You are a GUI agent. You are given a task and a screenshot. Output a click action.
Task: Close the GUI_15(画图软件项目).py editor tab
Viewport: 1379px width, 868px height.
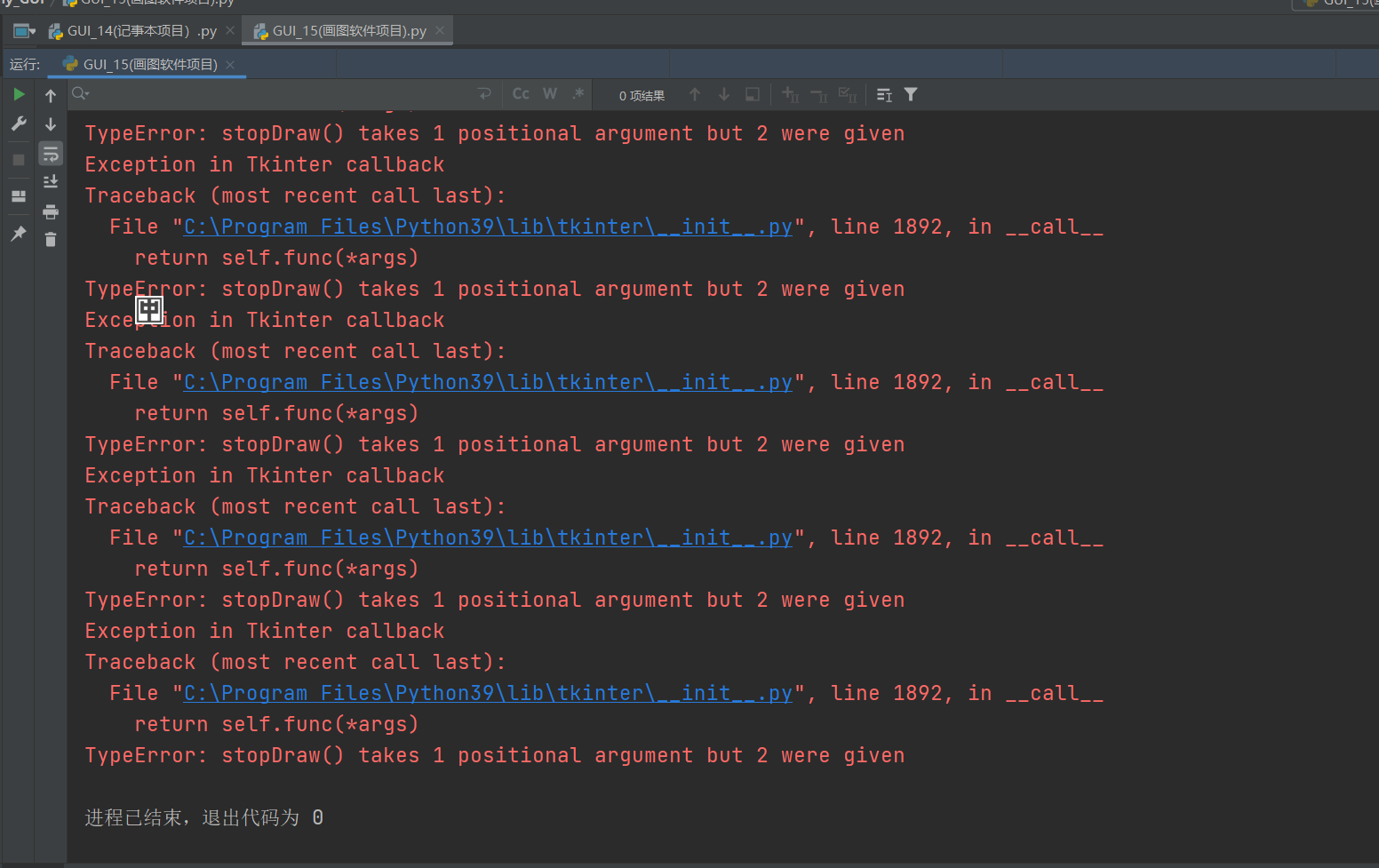(x=440, y=30)
